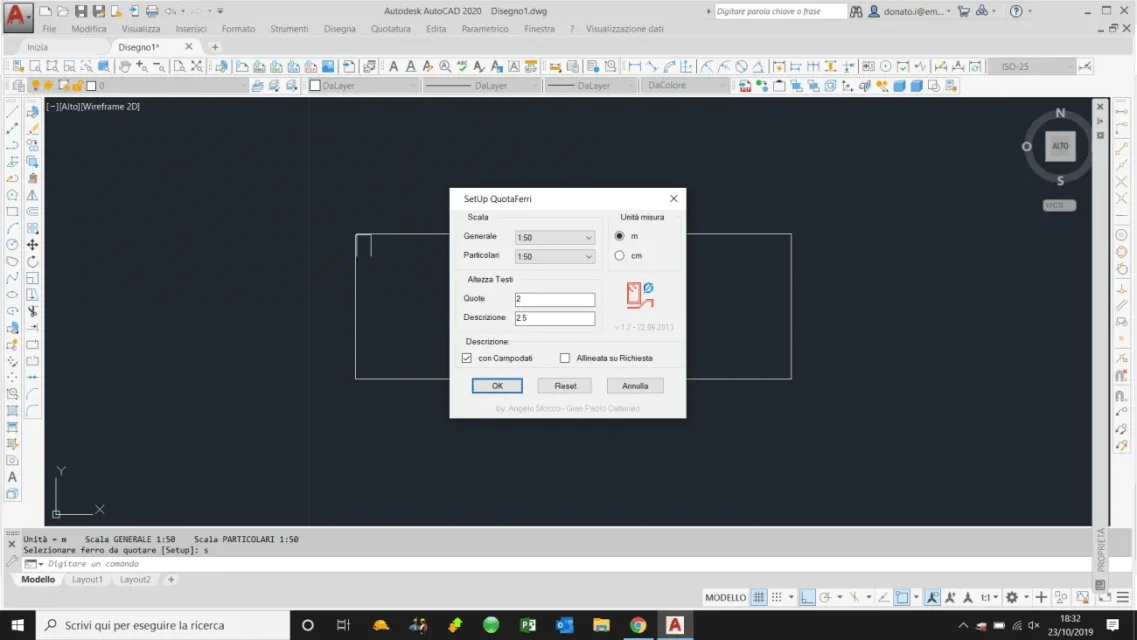Open the AutoCAD application menu logo button
The width and height of the screenshot is (1137, 640).
click(17, 16)
